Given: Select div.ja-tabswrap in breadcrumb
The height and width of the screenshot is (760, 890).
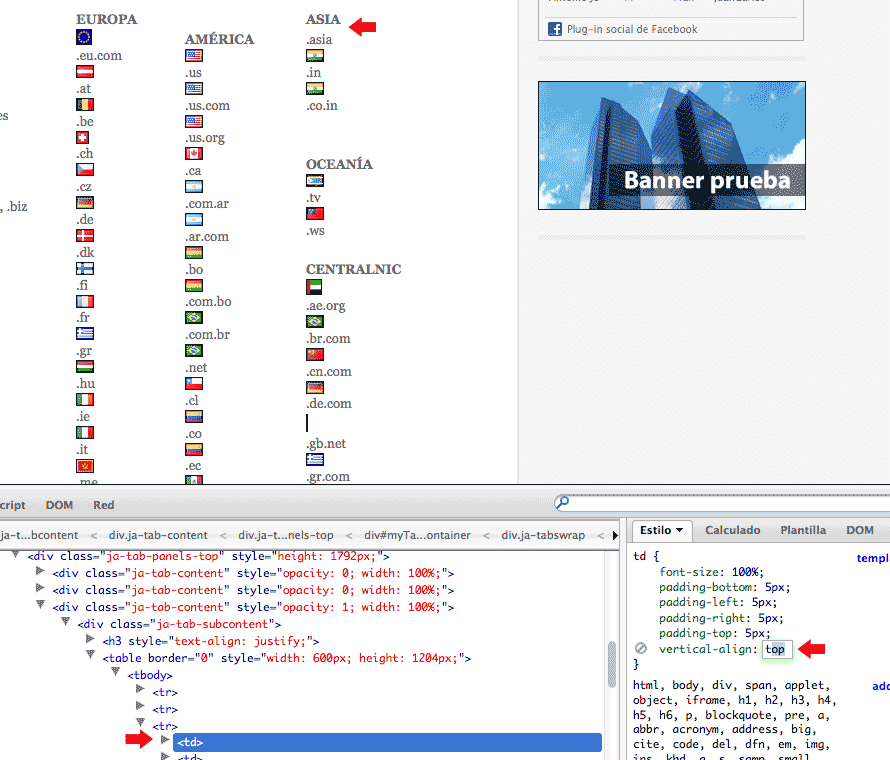Looking at the screenshot, I should click(x=543, y=535).
